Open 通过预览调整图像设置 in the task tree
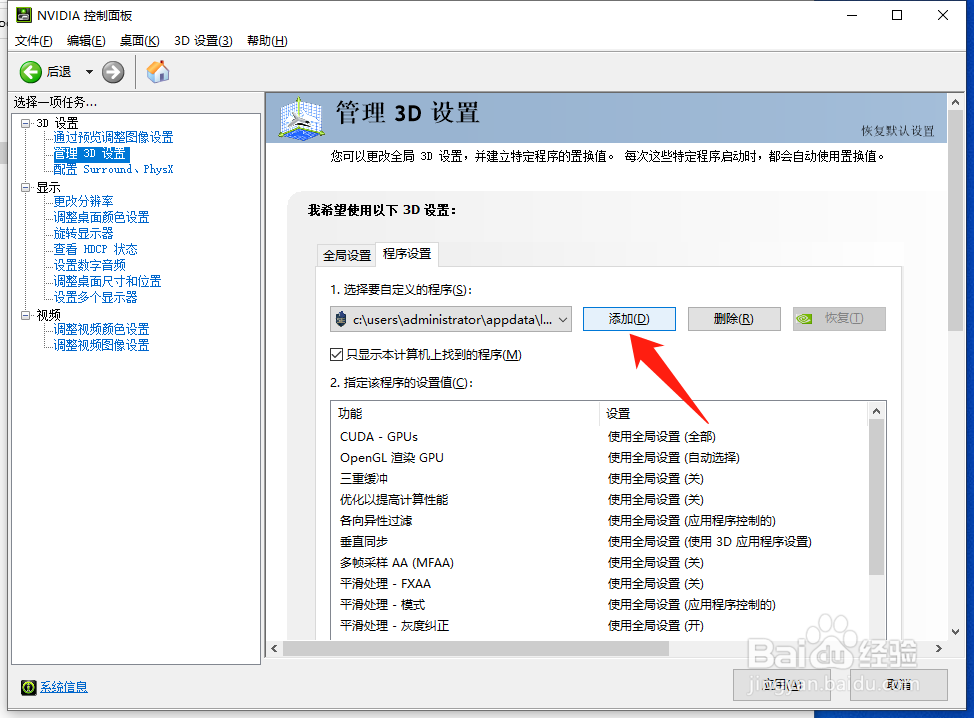Image resolution: width=974 pixels, height=718 pixels. pos(113,137)
